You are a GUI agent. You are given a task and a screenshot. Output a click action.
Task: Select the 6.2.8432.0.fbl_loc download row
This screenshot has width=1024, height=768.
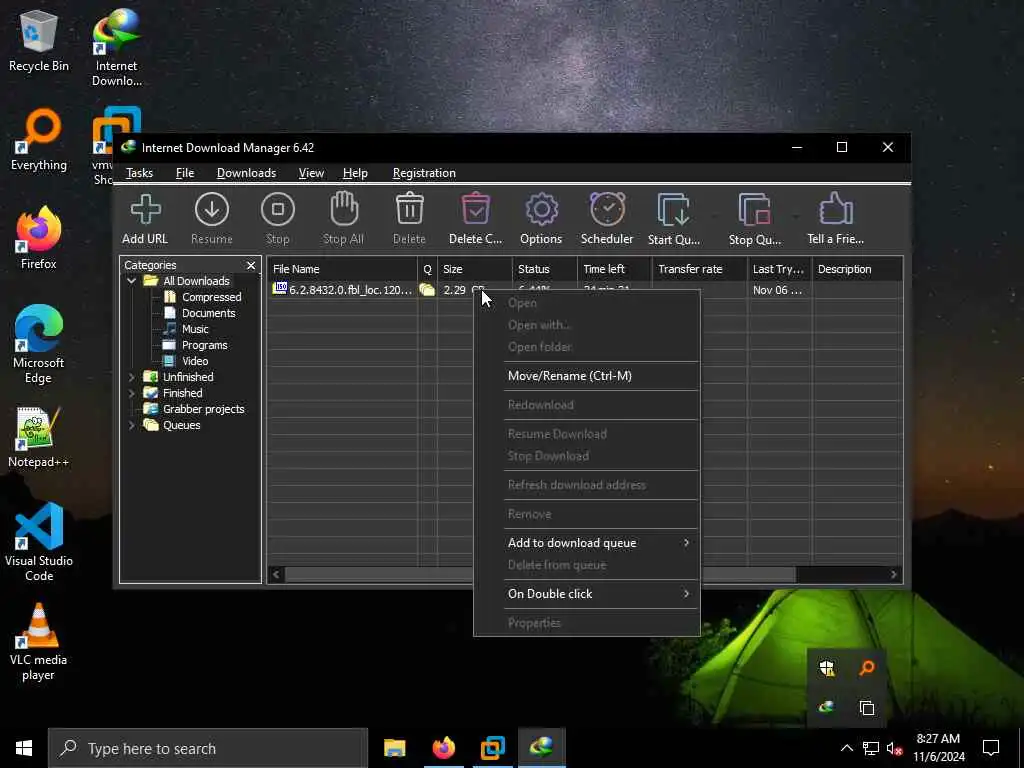351,290
